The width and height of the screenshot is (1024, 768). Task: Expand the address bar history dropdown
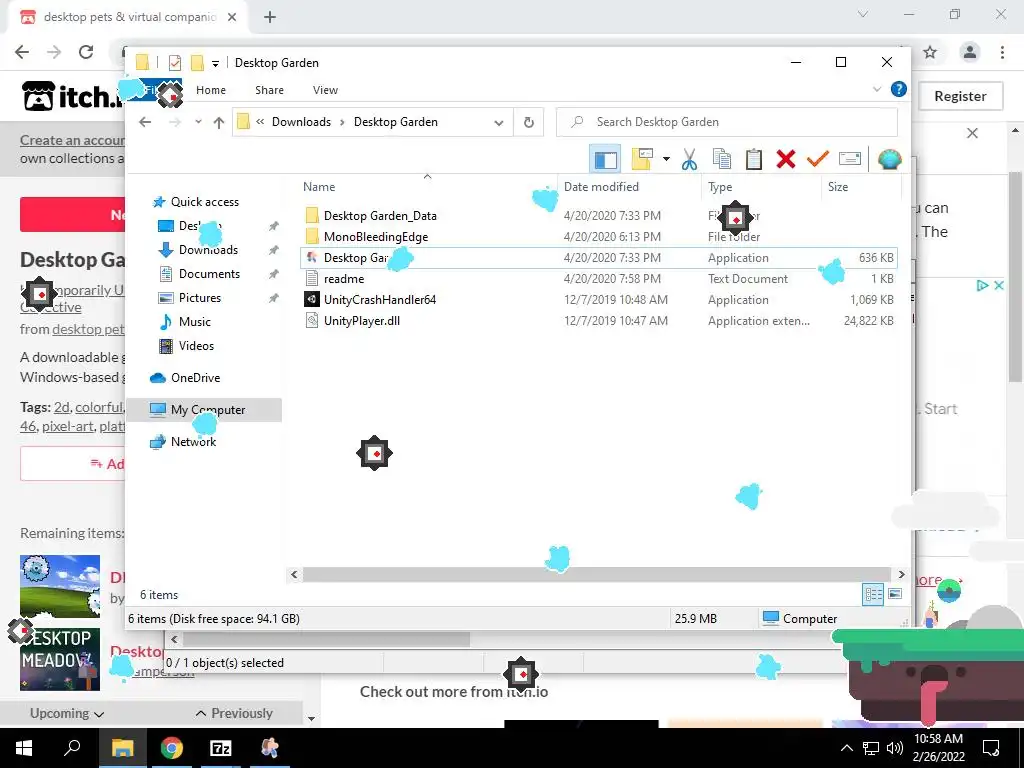499,122
